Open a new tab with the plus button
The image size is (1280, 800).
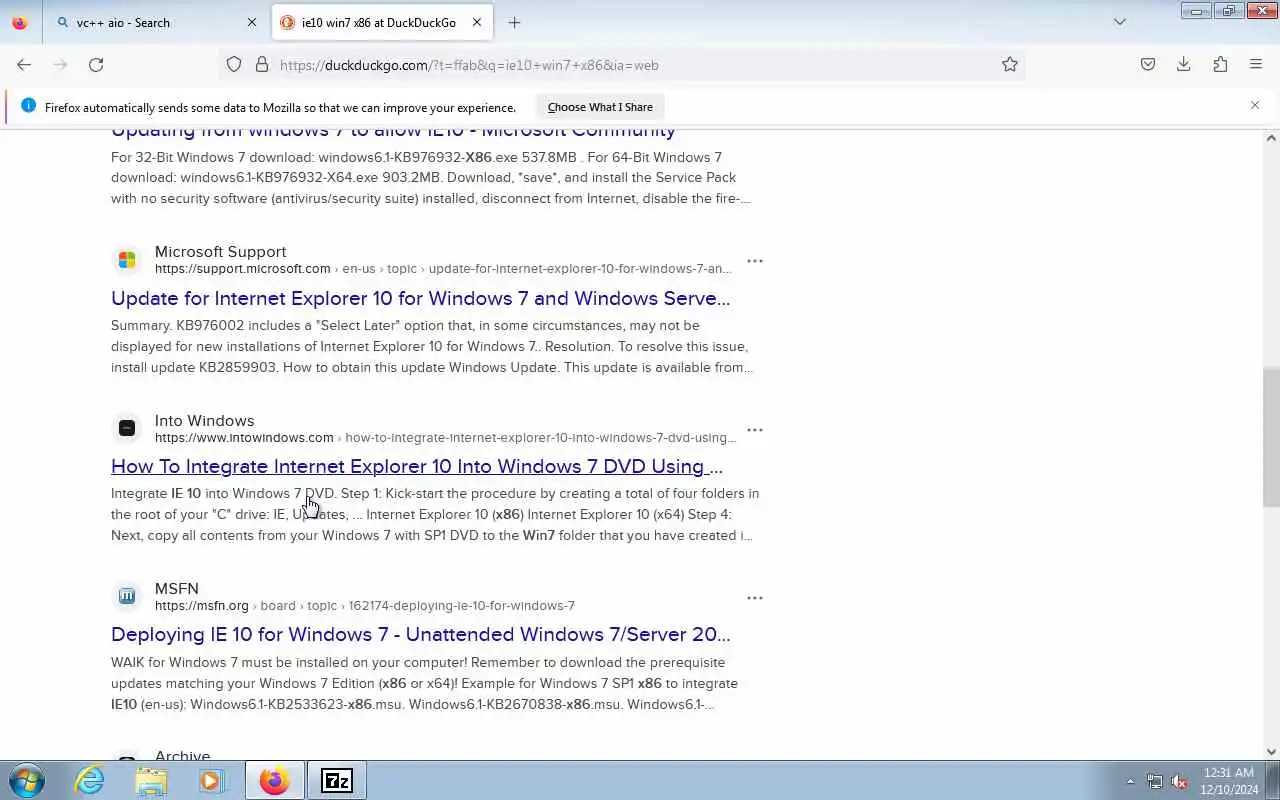[x=514, y=22]
